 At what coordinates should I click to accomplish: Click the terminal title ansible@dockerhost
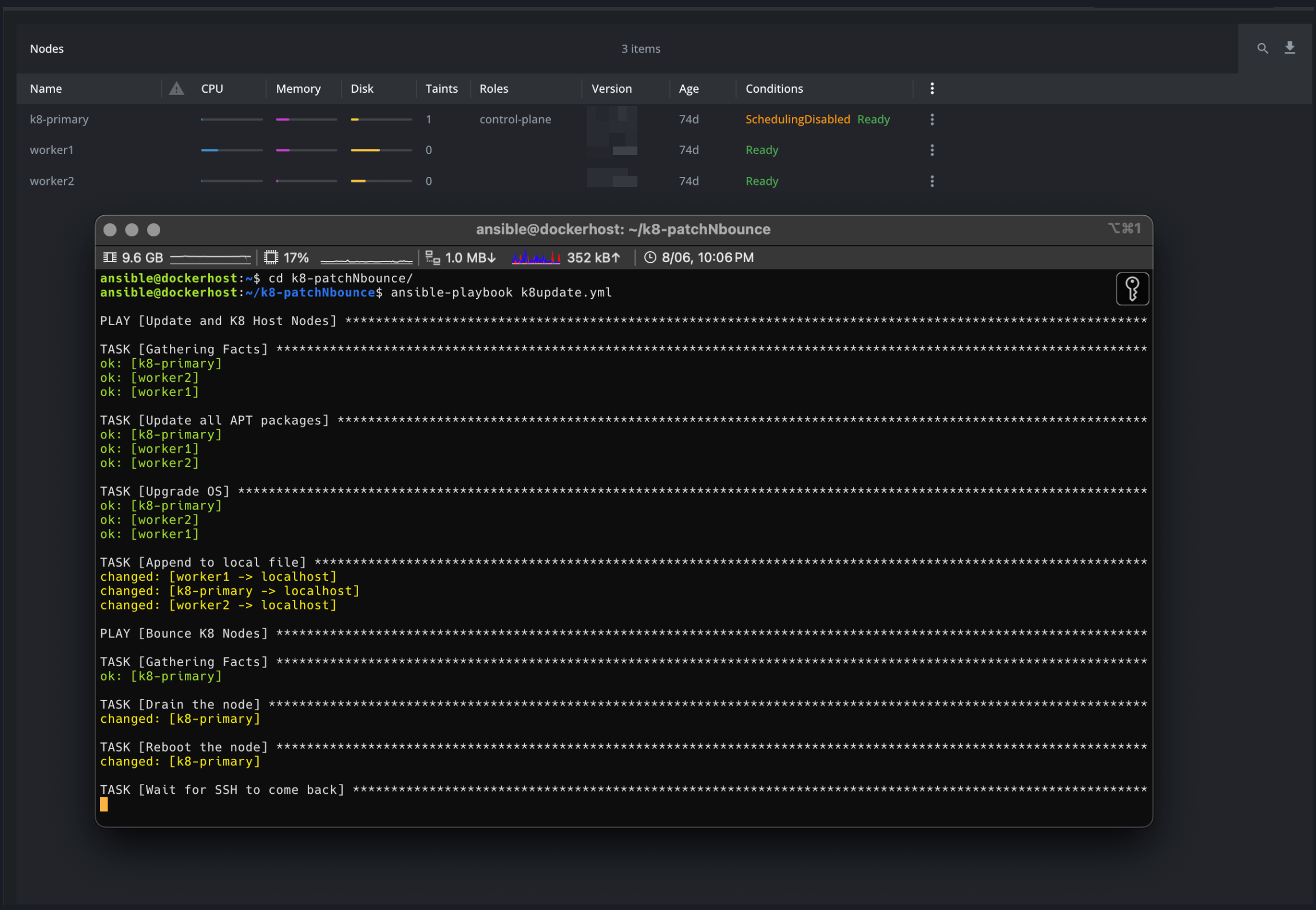(x=623, y=229)
